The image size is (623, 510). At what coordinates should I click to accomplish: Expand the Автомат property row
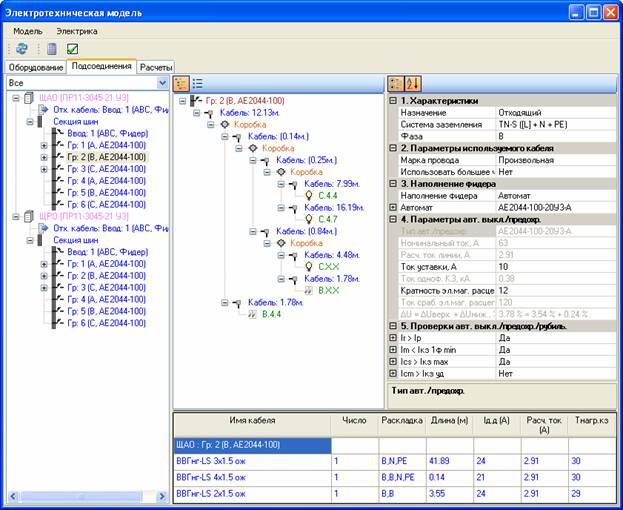pos(393,207)
